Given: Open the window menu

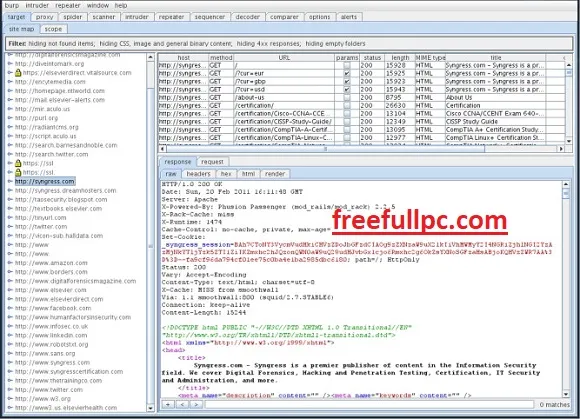Looking at the screenshot, I should click(98, 6).
